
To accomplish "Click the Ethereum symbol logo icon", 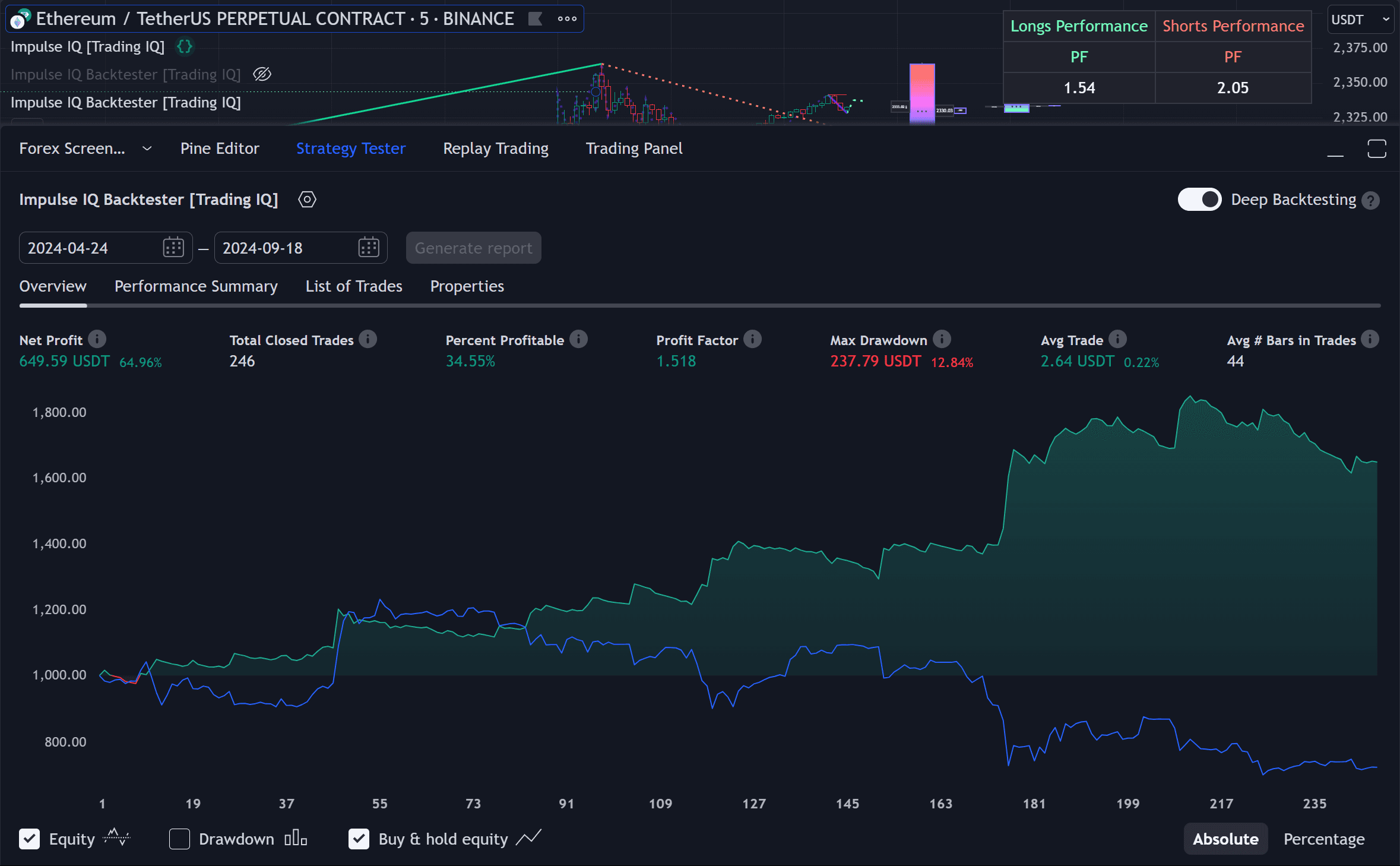I will pos(20,19).
